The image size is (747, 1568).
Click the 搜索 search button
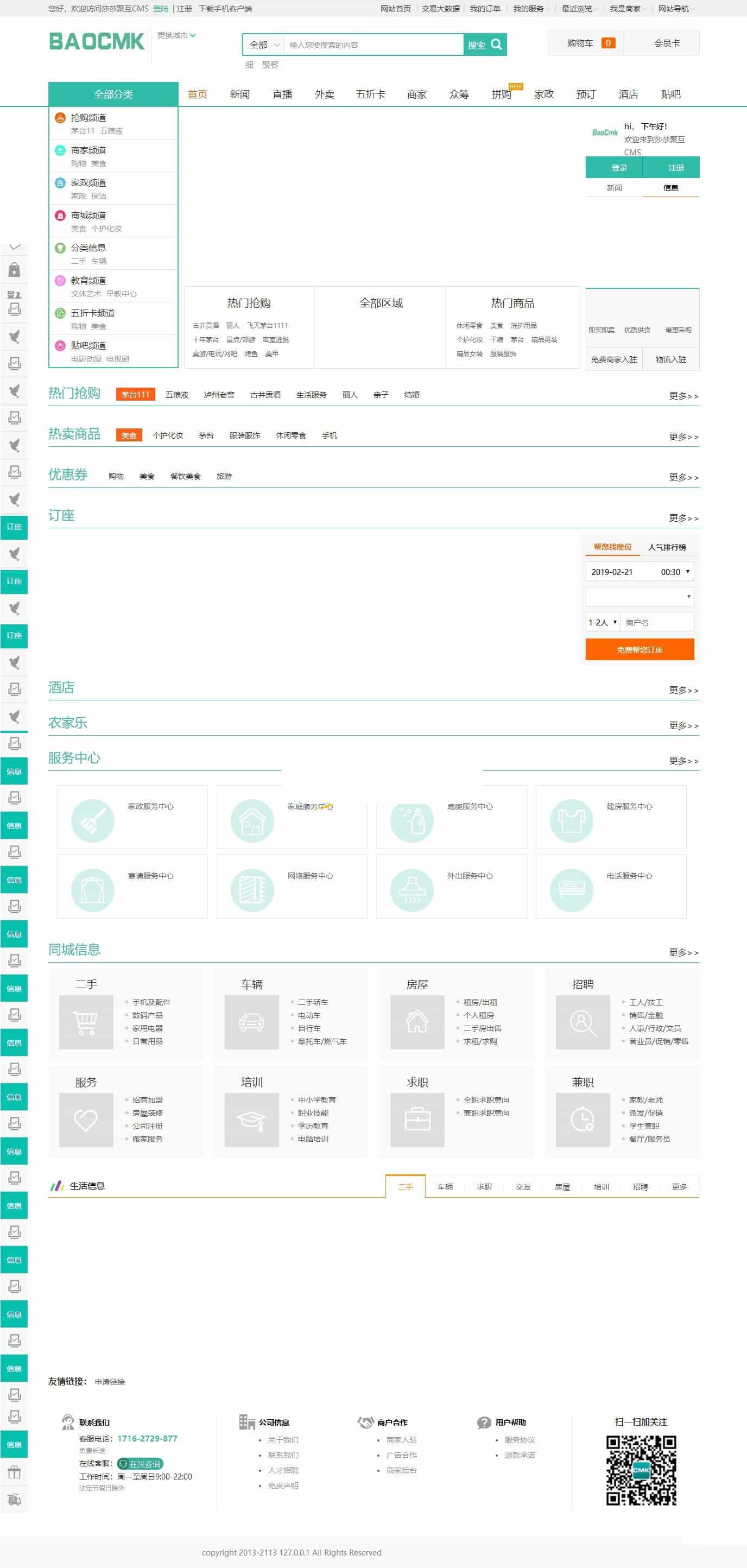[x=485, y=45]
